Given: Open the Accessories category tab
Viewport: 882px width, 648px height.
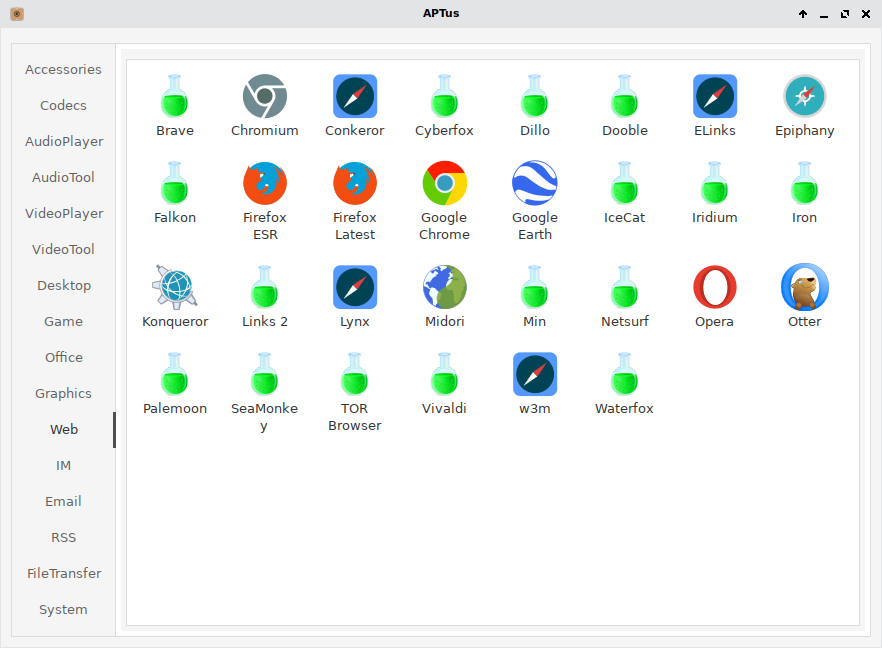Looking at the screenshot, I should click(64, 69).
